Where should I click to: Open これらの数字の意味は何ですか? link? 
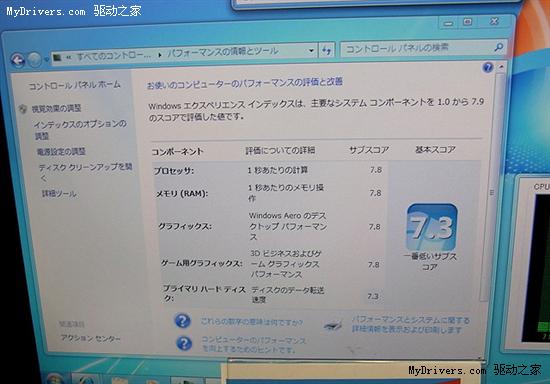tap(251, 322)
